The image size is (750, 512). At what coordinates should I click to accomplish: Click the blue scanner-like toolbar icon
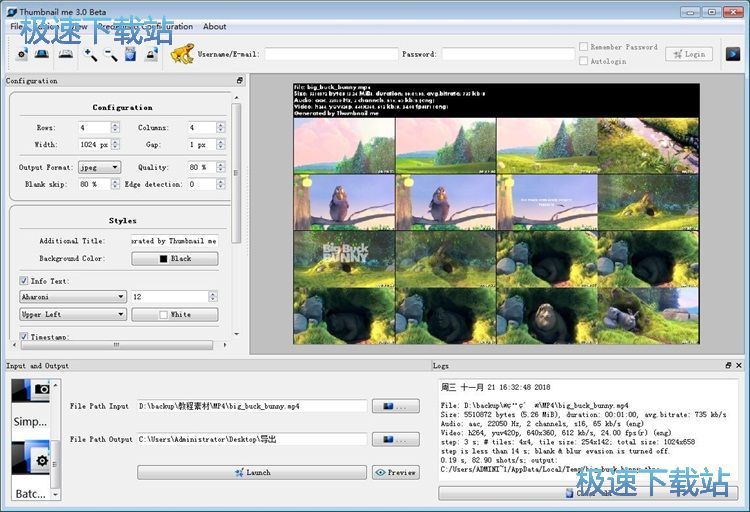(42, 54)
